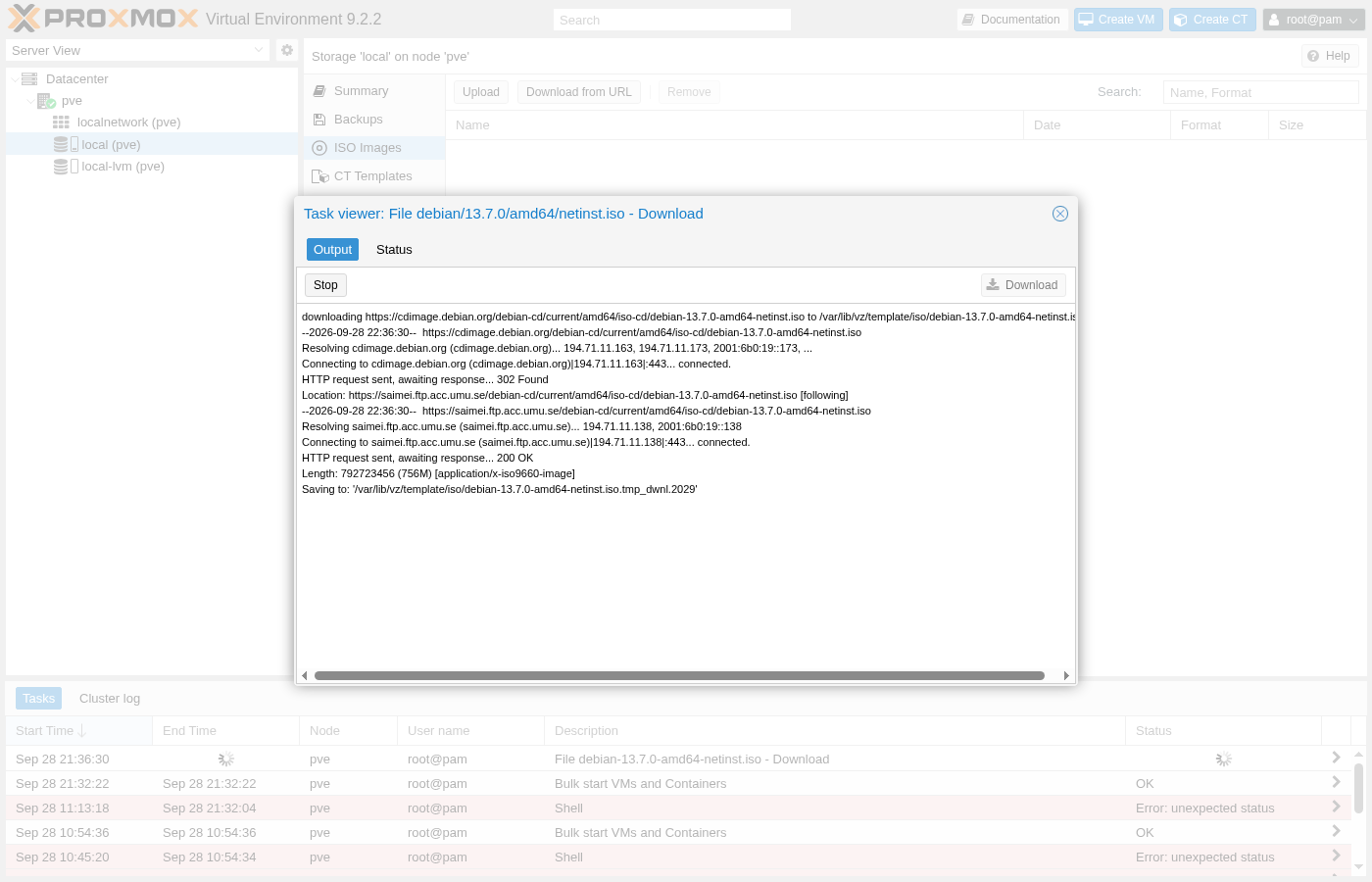
Task: Focus the Name, Format search field
Action: [x=1260, y=92]
